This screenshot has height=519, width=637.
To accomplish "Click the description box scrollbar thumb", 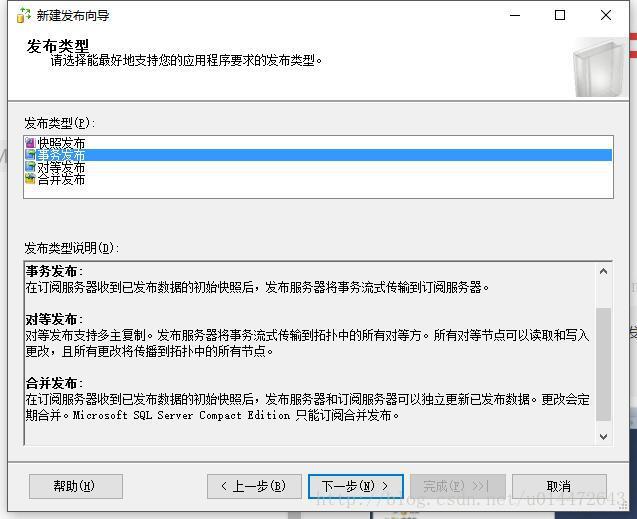I will (603, 364).
